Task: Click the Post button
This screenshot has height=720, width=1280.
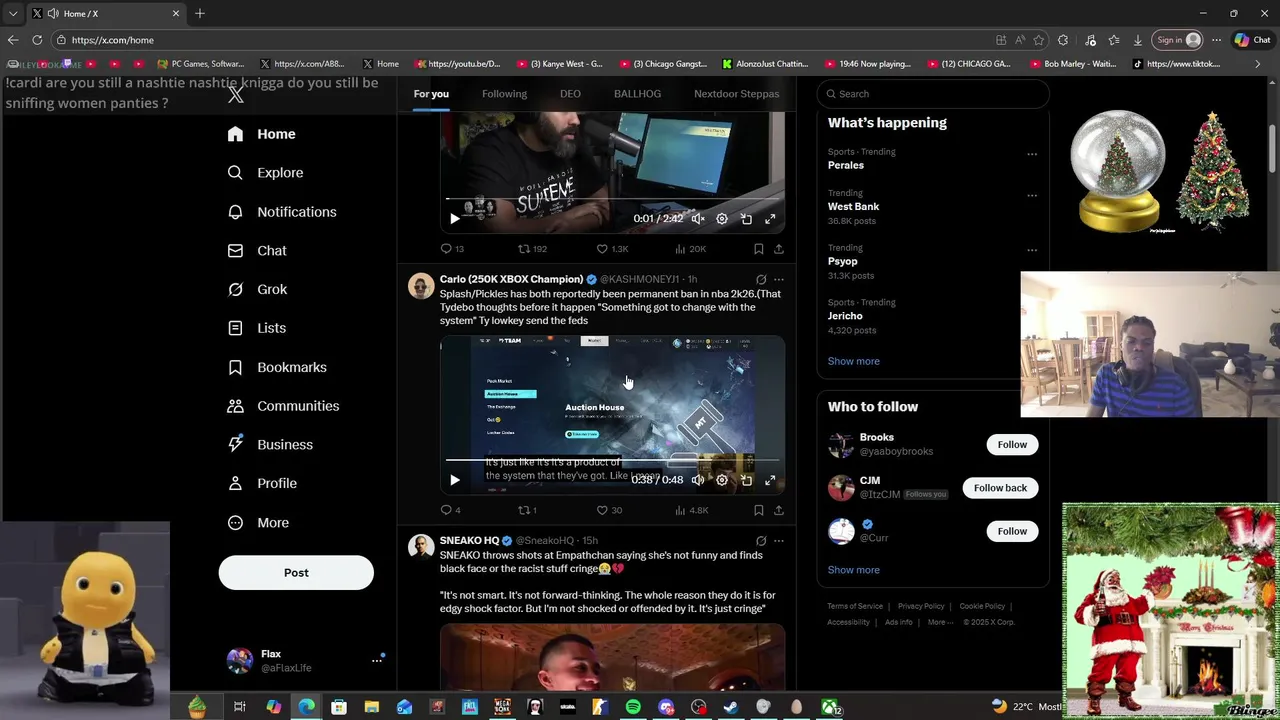Action: pos(296,573)
